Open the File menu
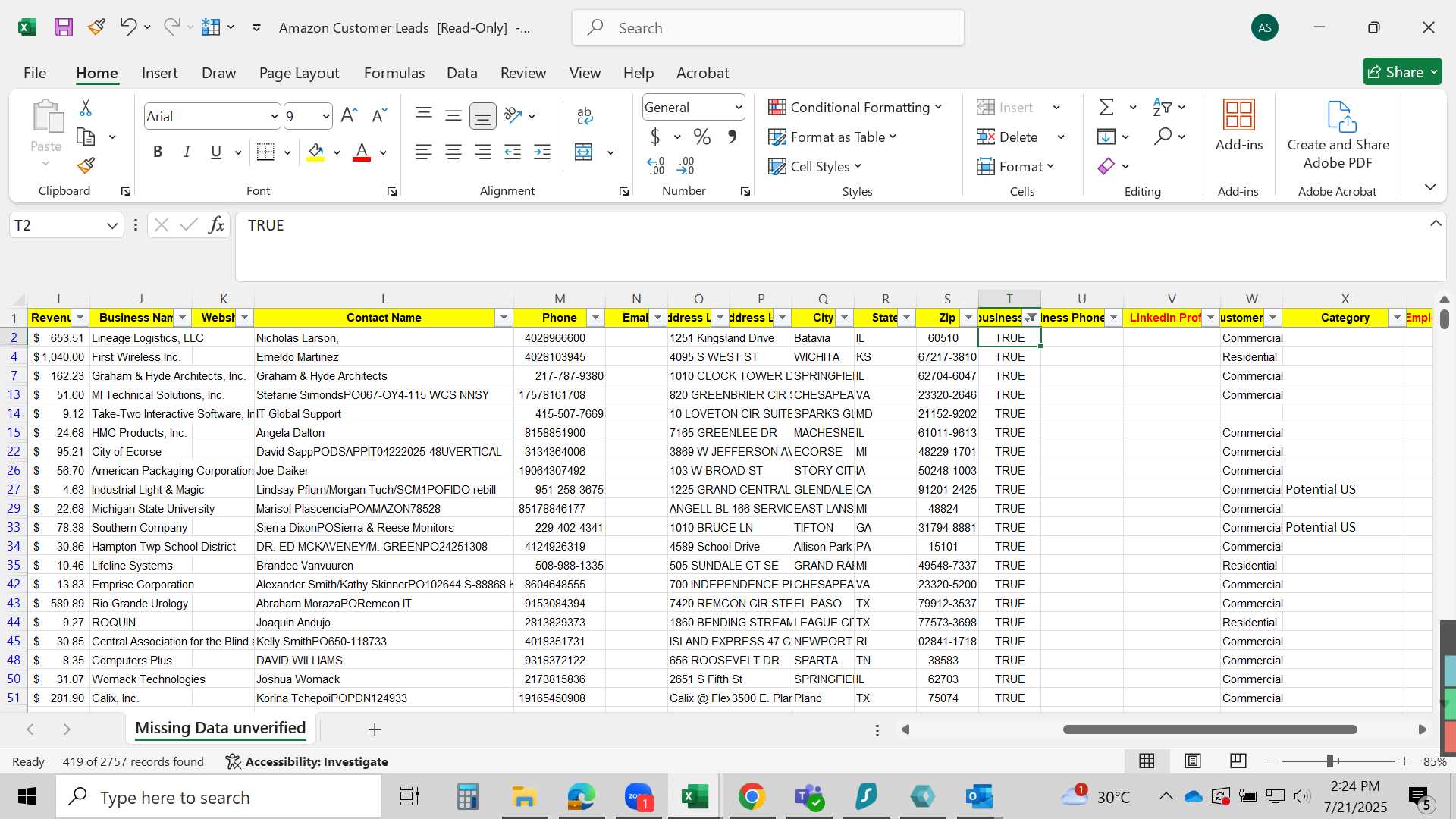Image resolution: width=1456 pixels, height=819 pixels. pyautogui.click(x=35, y=73)
